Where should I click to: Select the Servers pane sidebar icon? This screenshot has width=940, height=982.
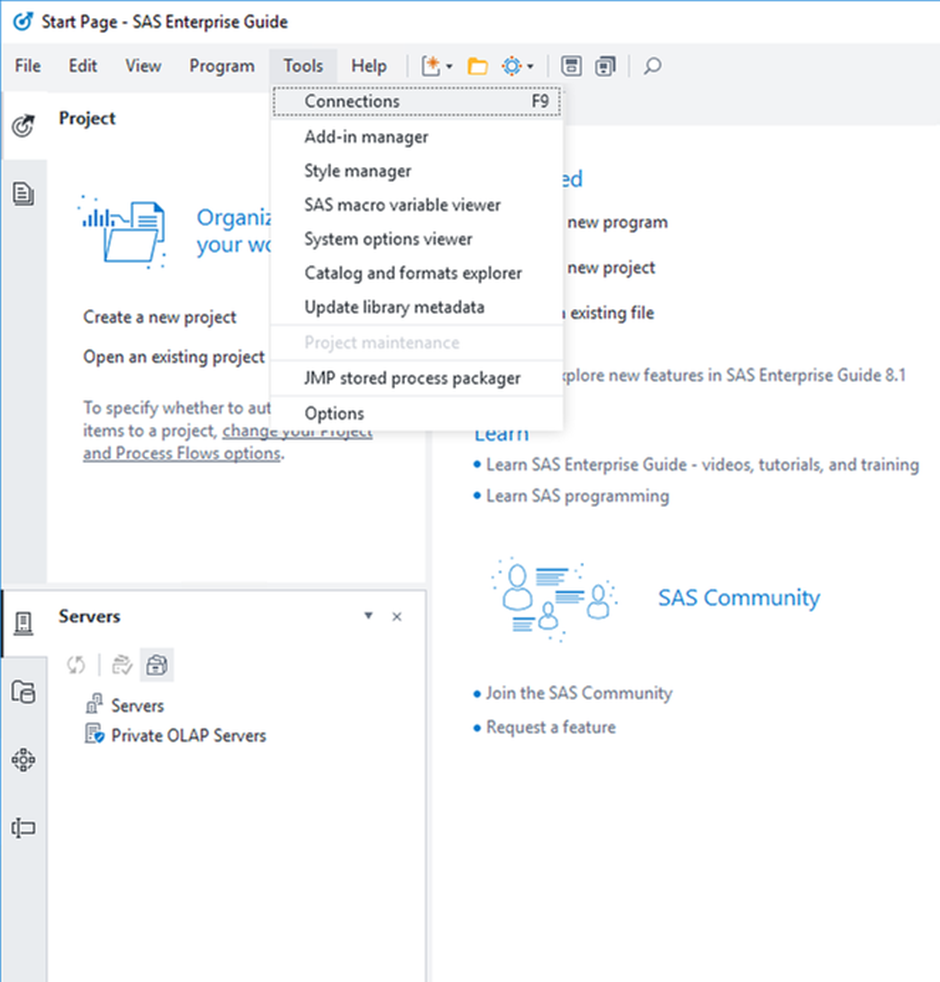[24, 623]
